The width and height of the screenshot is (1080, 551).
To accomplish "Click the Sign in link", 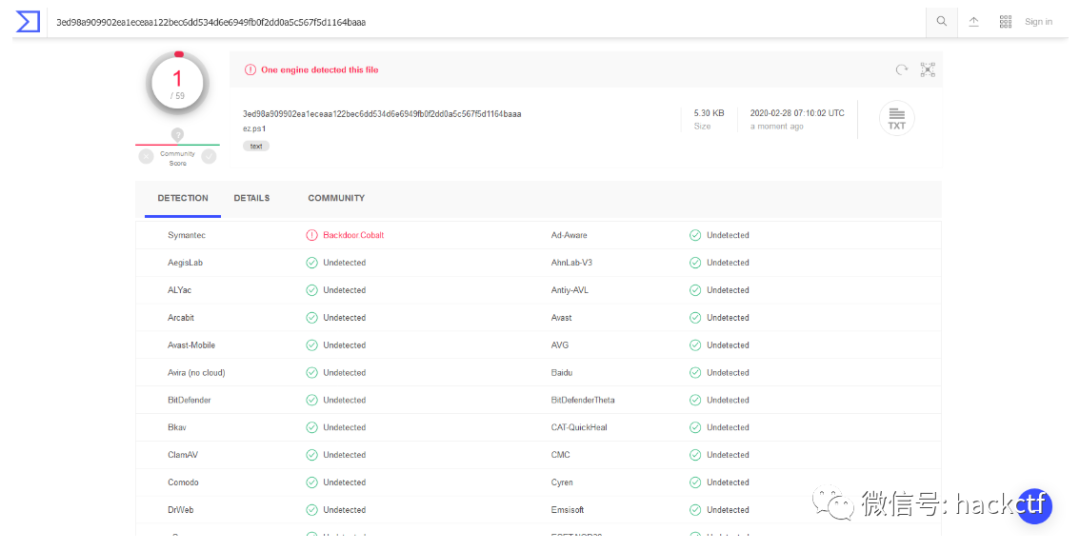I will pos(1038,21).
